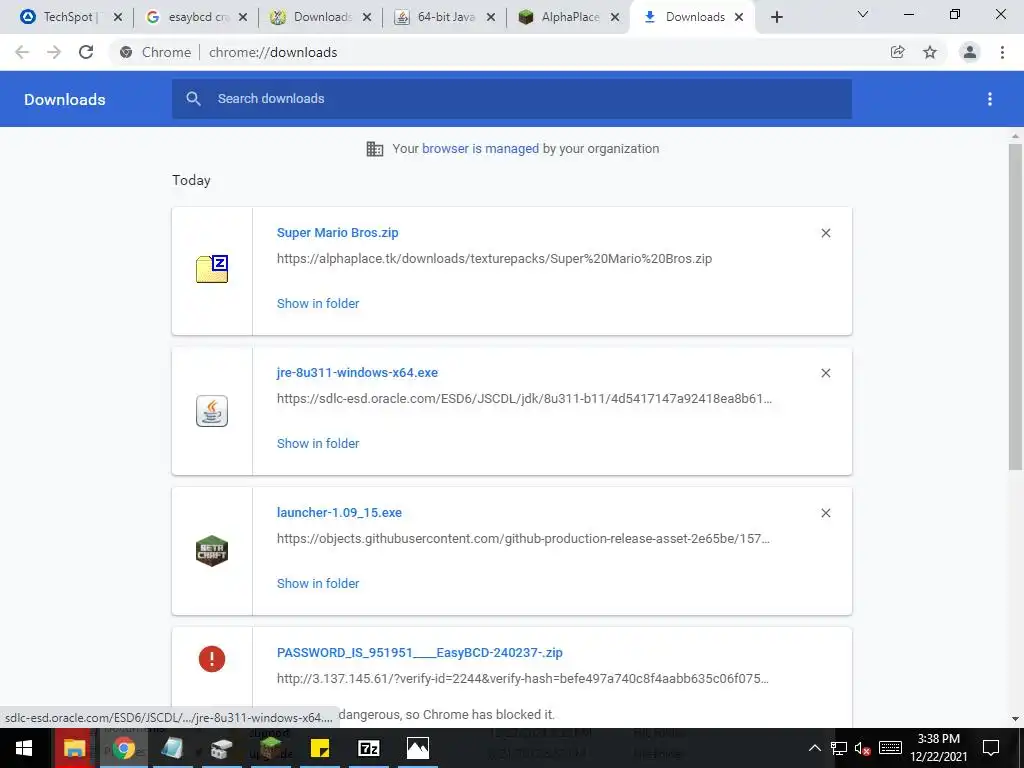Remove Super Mario Bros.zip from list
The width and height of the screenshot is (1024, 768).
825,233
